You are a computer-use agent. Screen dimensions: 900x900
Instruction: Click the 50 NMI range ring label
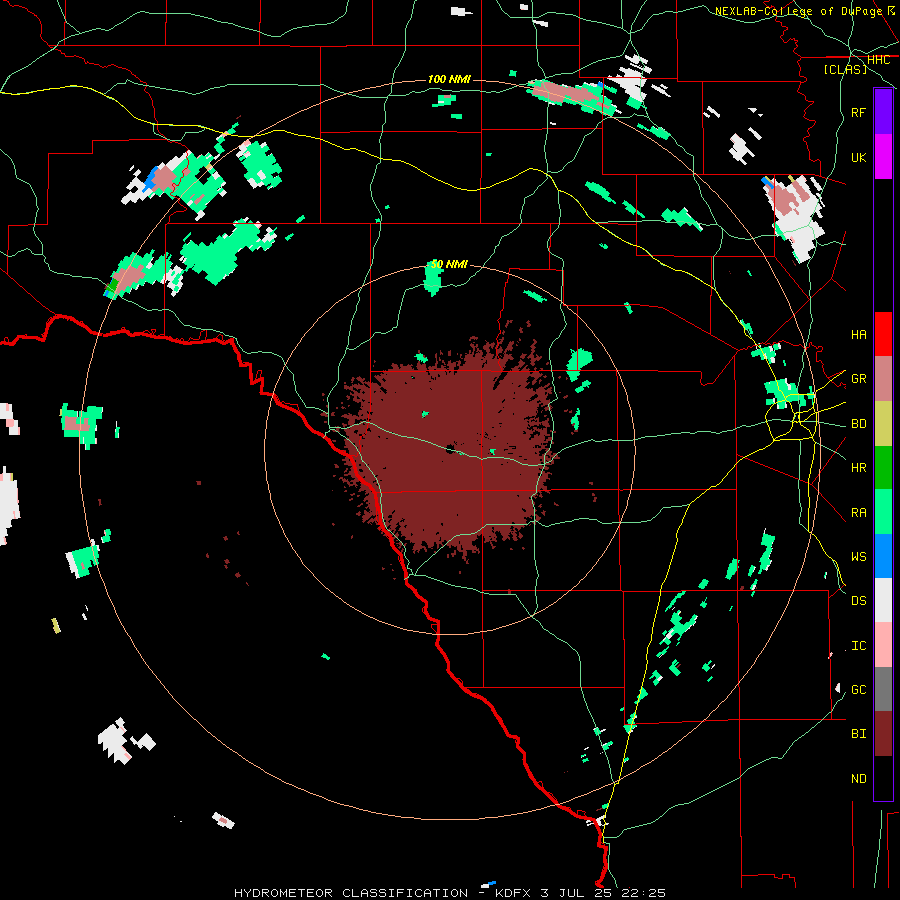coord(449,265)
